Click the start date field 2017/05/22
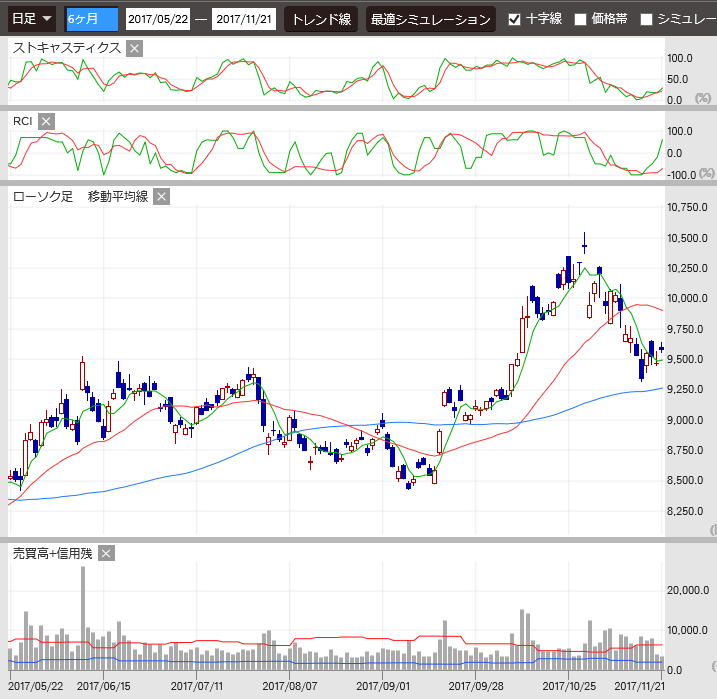This screenshot has width=717, height=699. 159,19
